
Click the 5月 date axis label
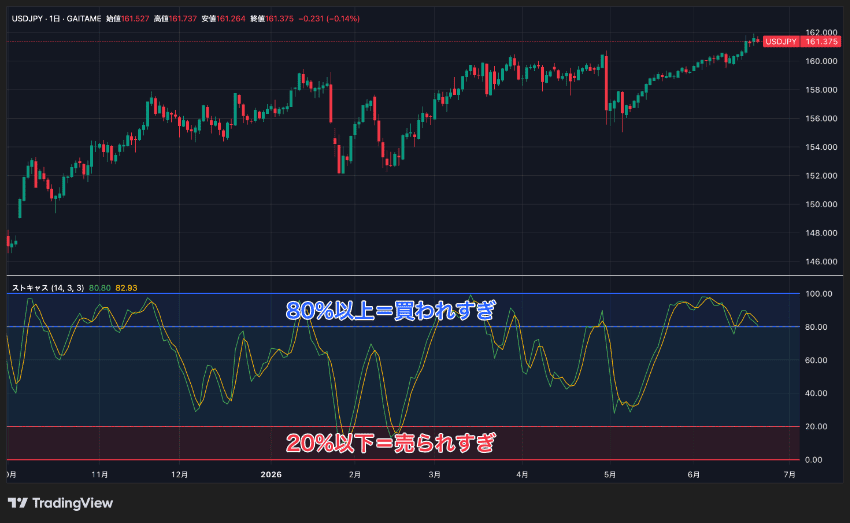pos(610,474)
